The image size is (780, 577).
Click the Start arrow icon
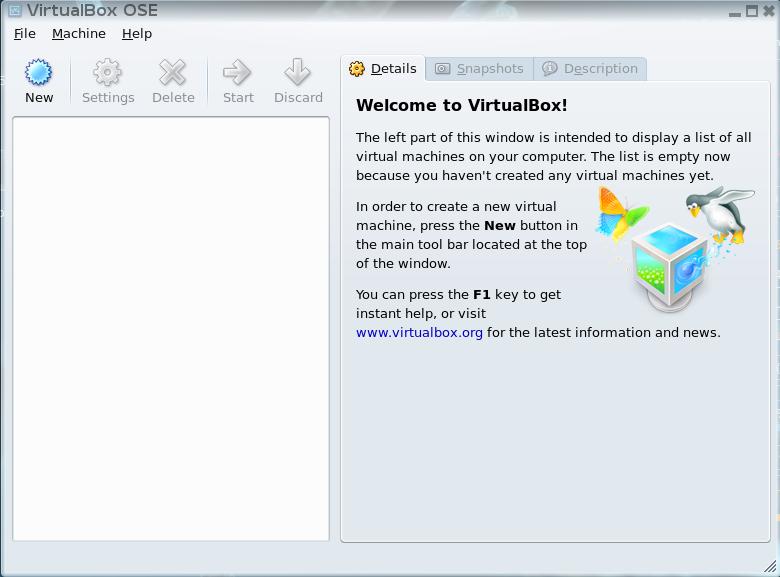[237, 73]
